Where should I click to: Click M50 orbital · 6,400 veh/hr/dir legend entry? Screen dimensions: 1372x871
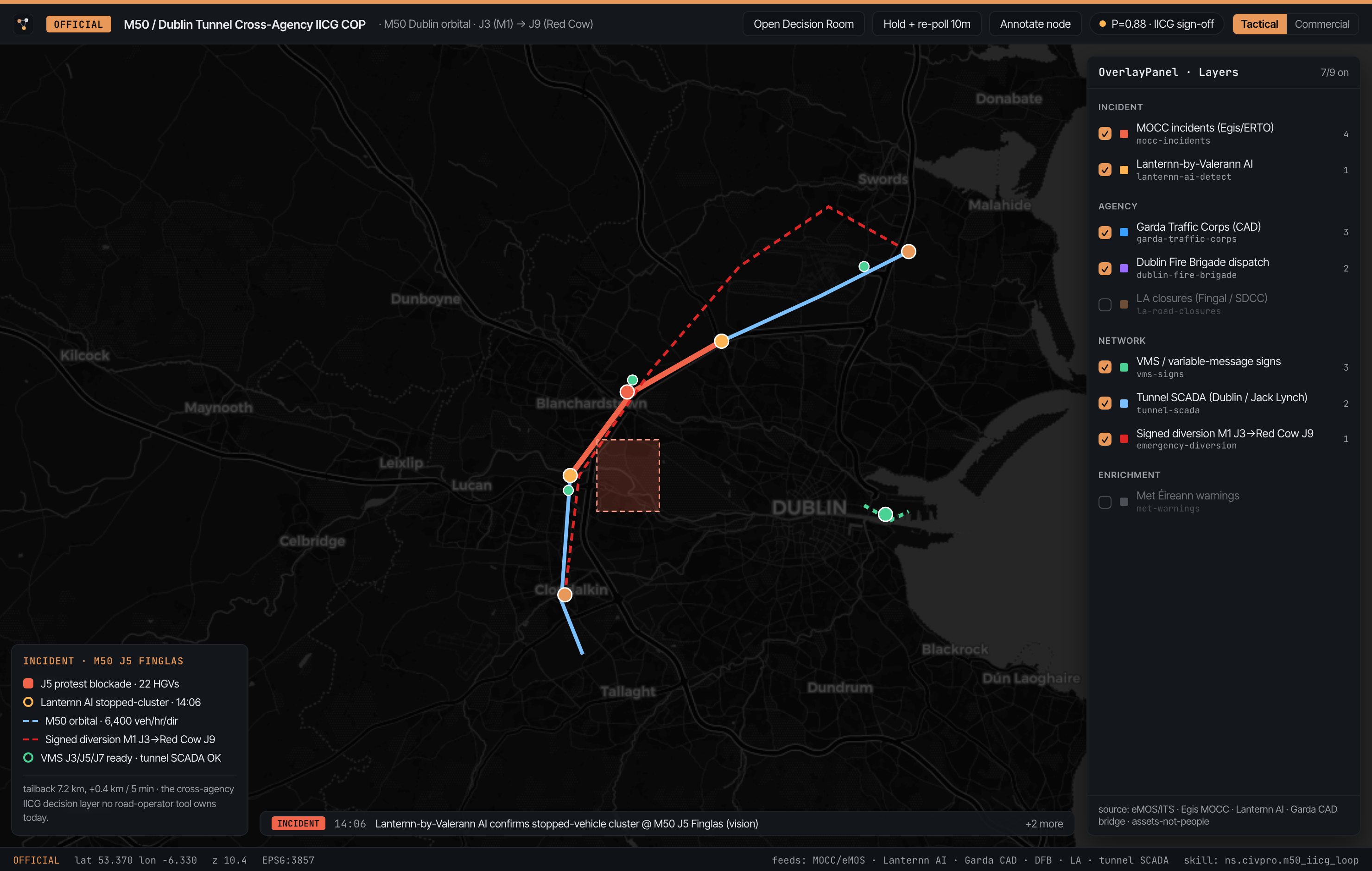click(x=100, y=720)
